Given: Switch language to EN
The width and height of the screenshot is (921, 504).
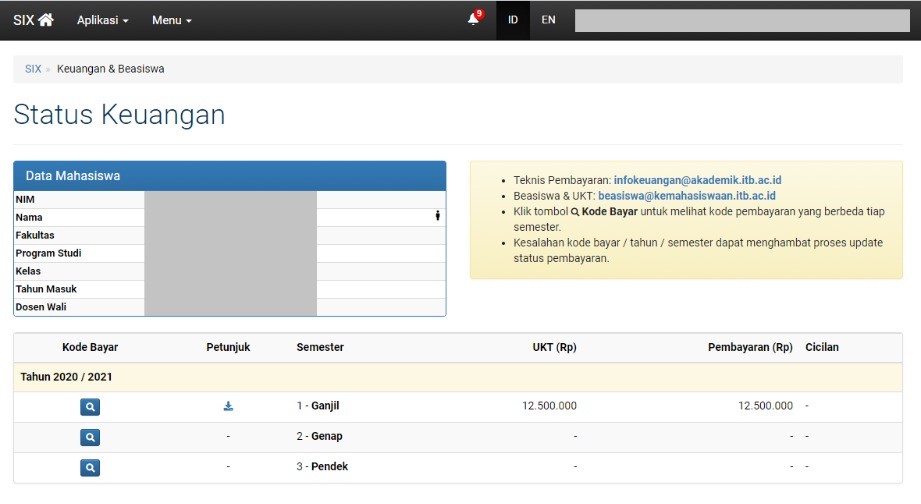Looking at the screenshot, I should tap(548, 20).
